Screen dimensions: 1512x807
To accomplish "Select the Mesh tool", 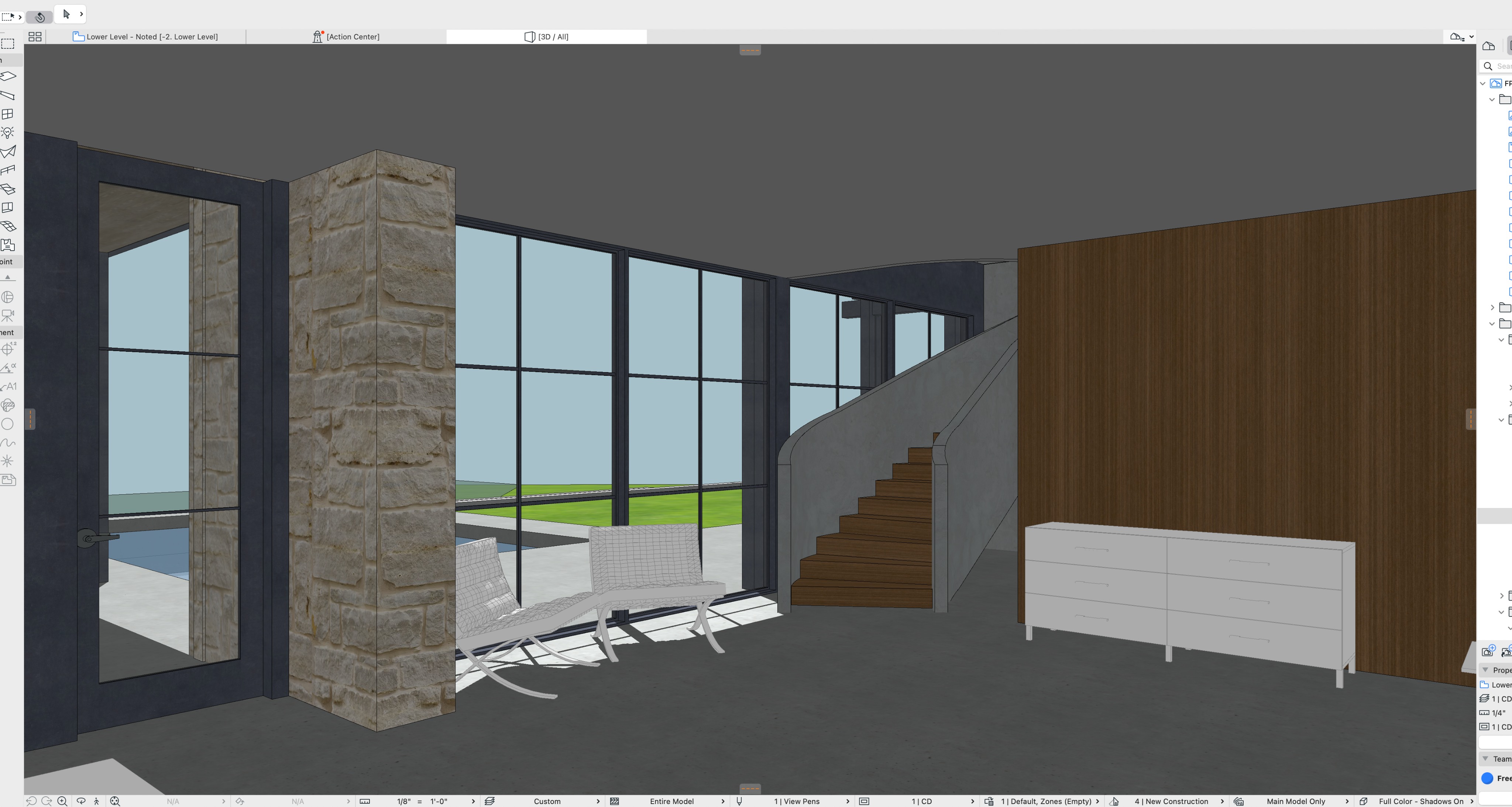I will coord(8,226).
